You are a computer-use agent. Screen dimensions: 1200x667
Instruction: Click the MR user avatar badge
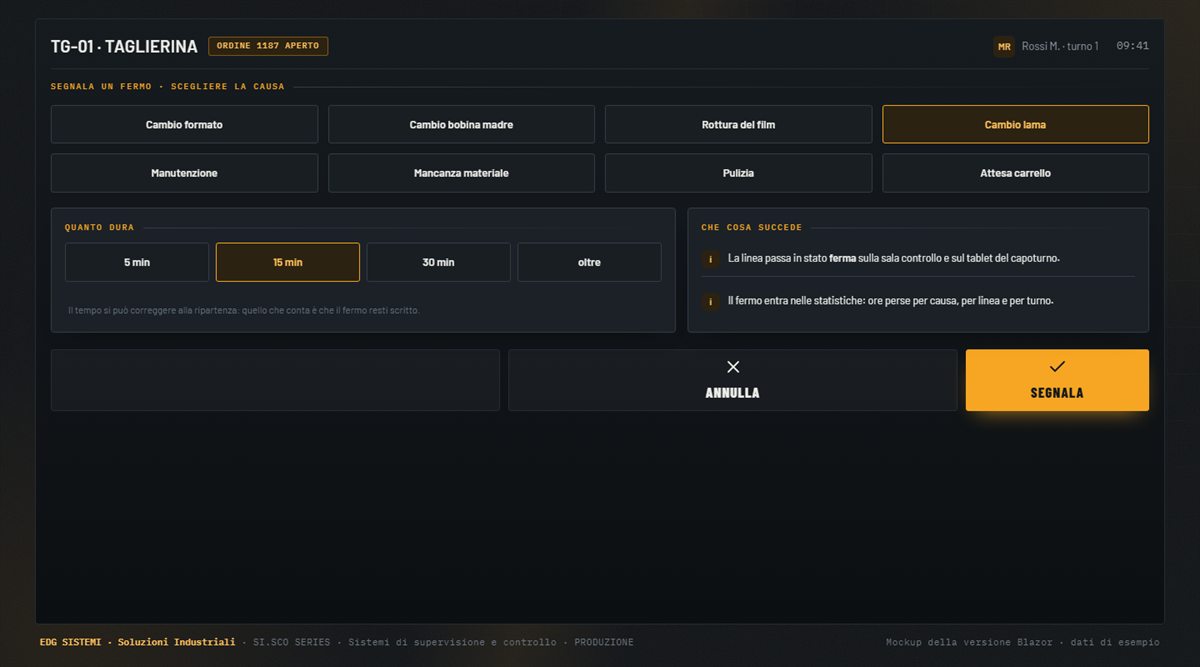(x=1004, y=46)
